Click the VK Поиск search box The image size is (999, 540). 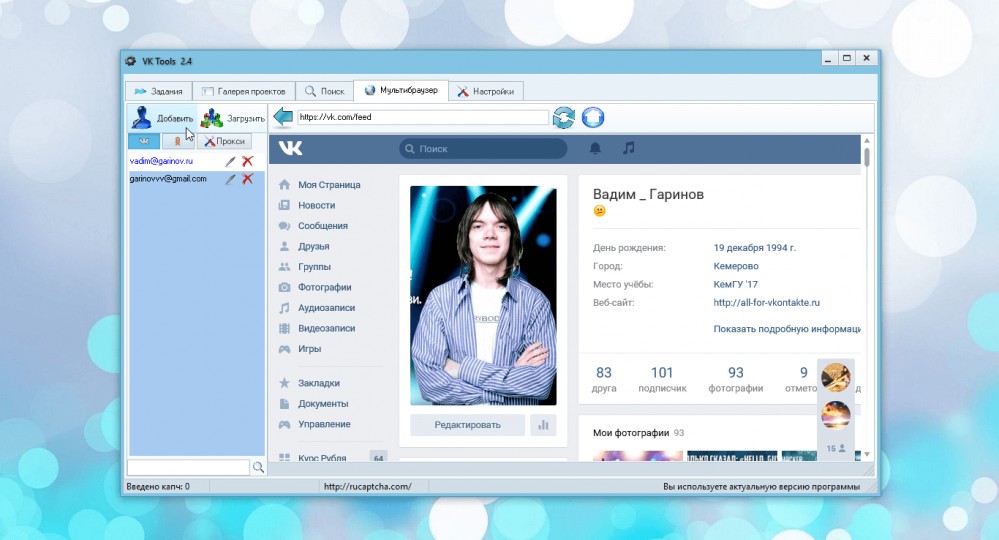point(483,148)
